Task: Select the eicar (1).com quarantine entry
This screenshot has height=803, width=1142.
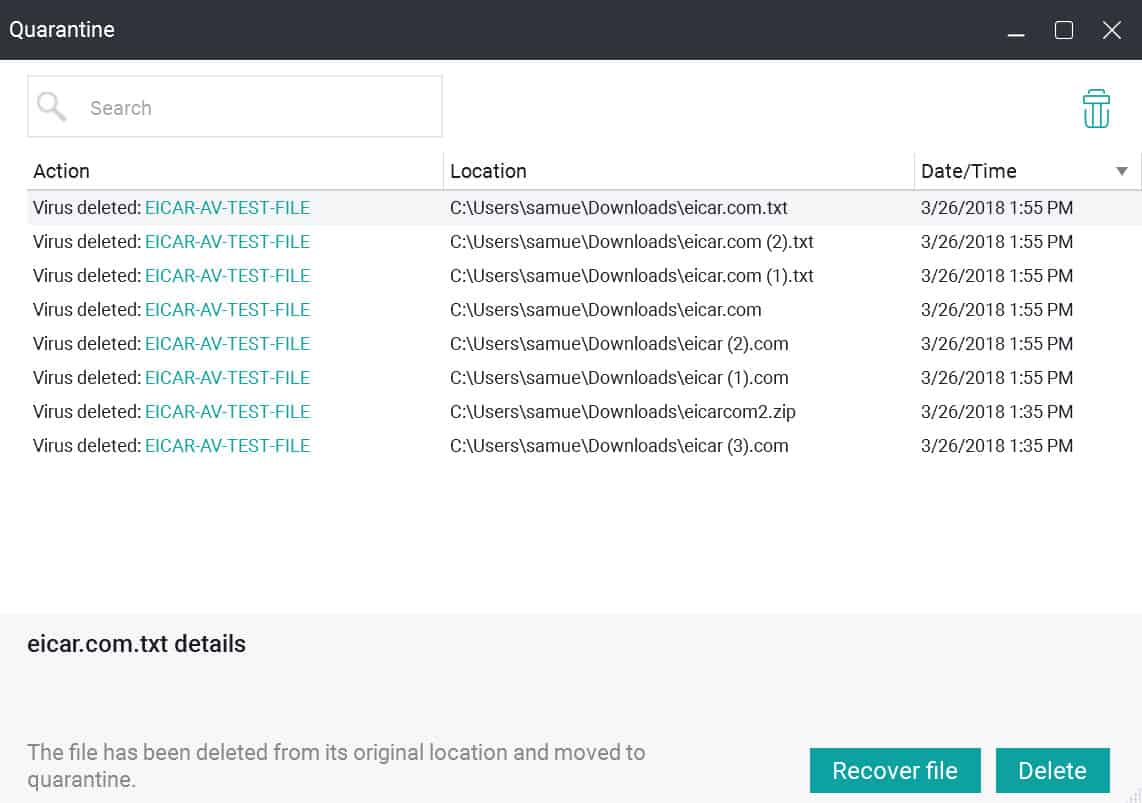Action: (584, 378)
